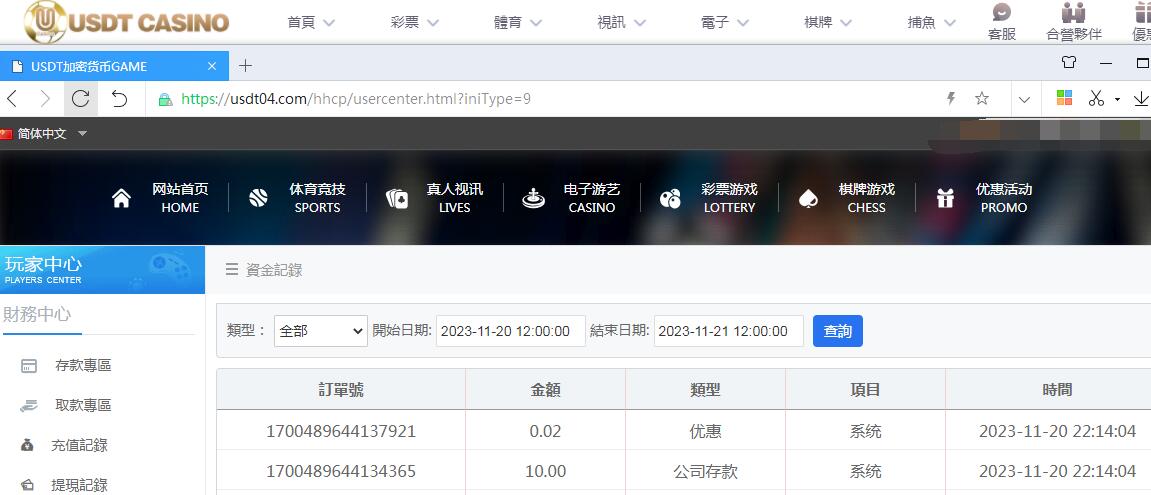The height and width of the screenshot is (495, 1151).
Task: Click the scissors screenshot tool icon
Action: pyautogui.click(x=1097, y=98)
